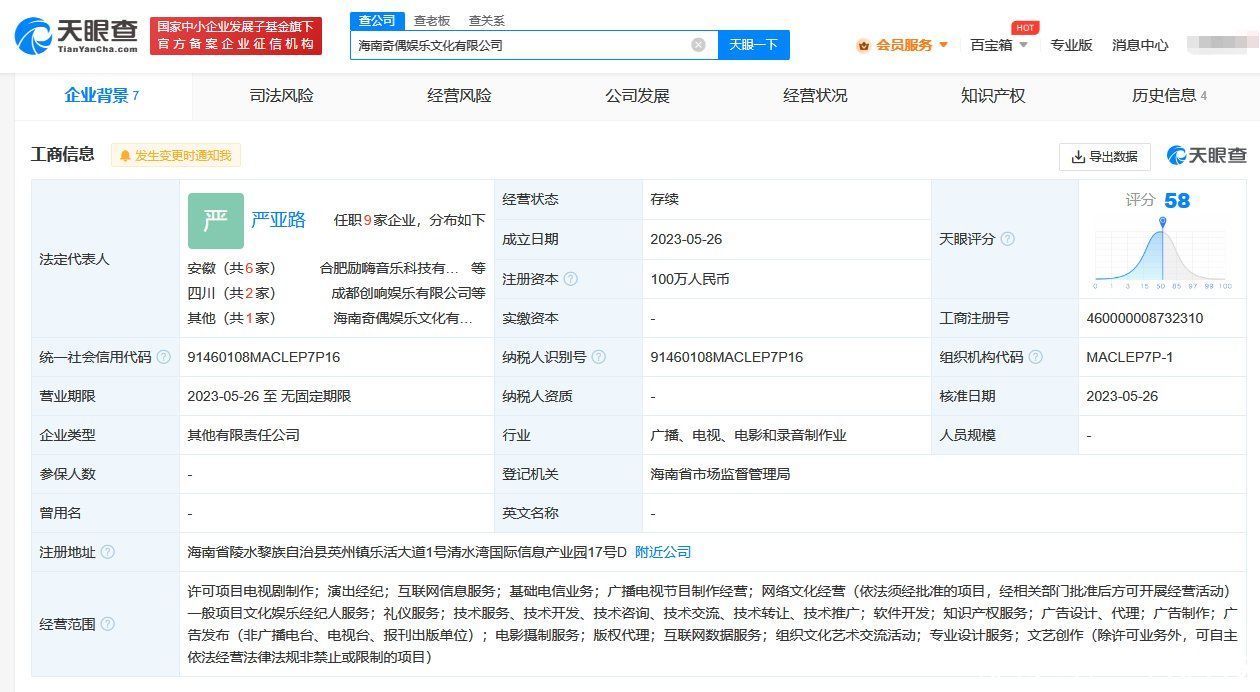The image size is (1260, 692).
Task: Select the 查老板 search tab
Action: pos(432,20)
